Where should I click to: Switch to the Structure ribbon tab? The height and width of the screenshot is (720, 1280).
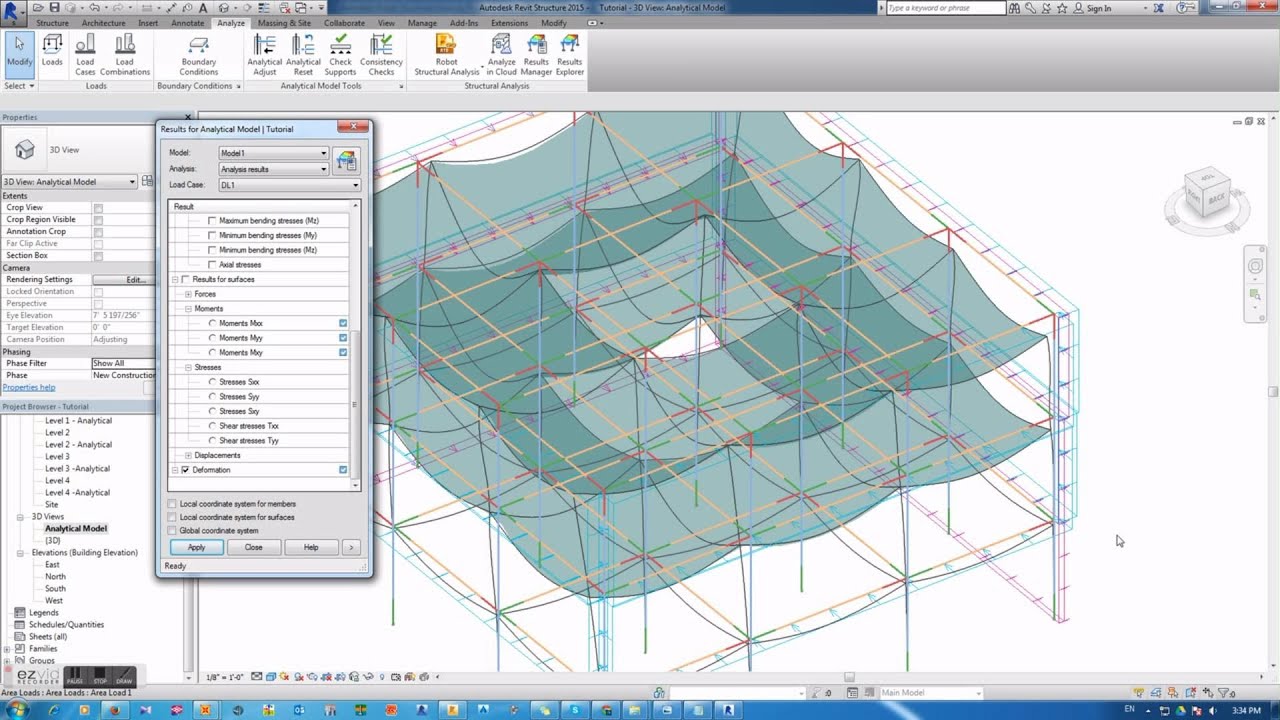coord(52,22)
